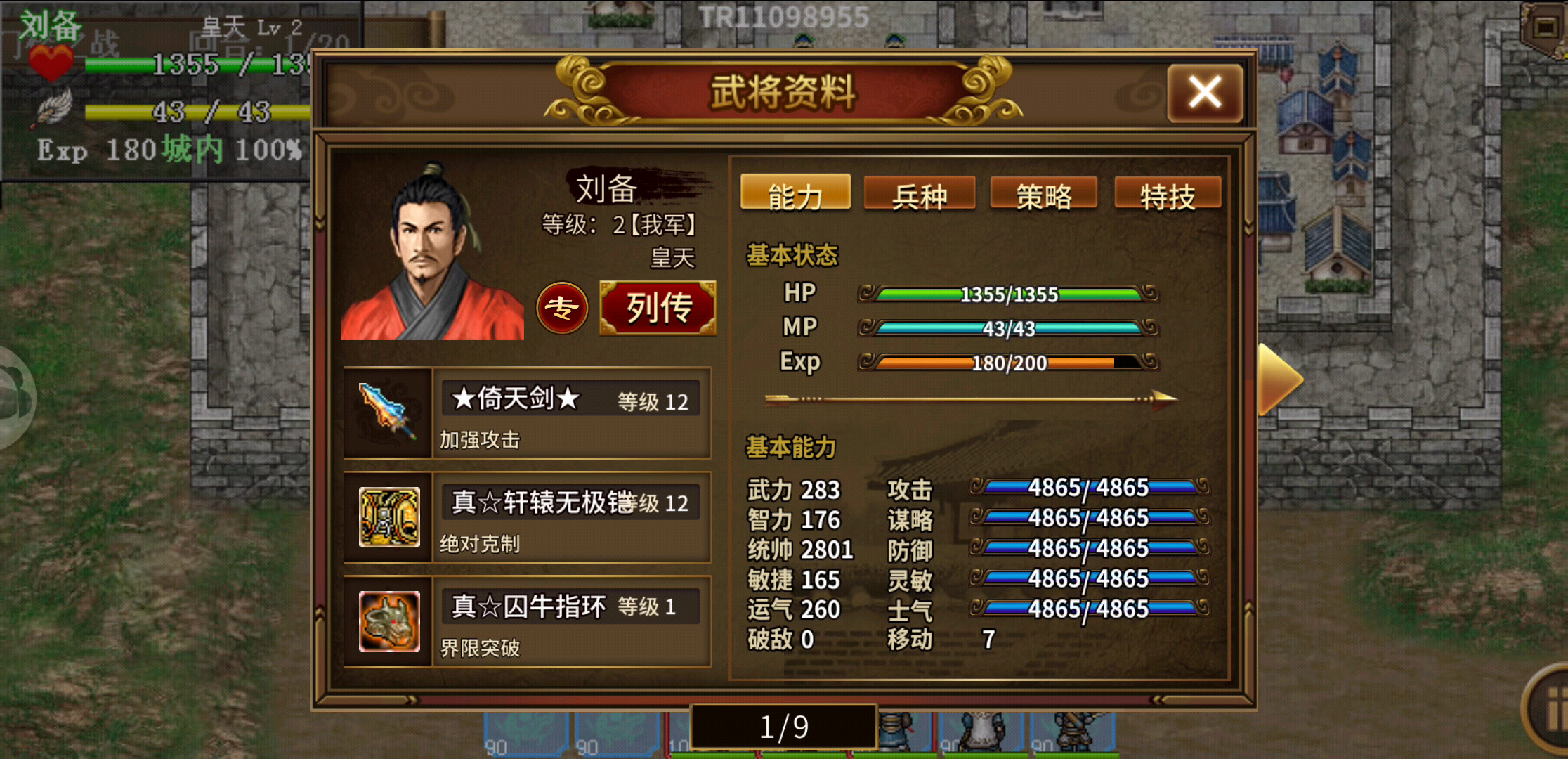Screen dimensions: 1568x759
Task: Tap the feather MP icon top-left
Action: coord(53,109)
